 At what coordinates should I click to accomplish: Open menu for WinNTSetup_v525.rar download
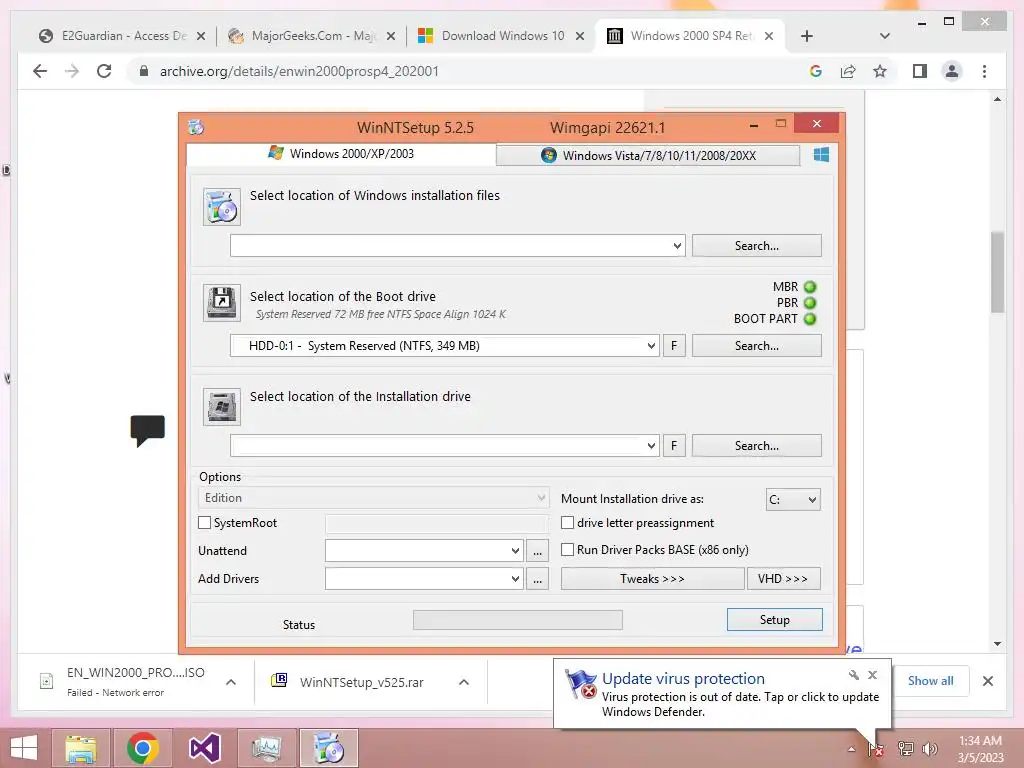[464, 682]
